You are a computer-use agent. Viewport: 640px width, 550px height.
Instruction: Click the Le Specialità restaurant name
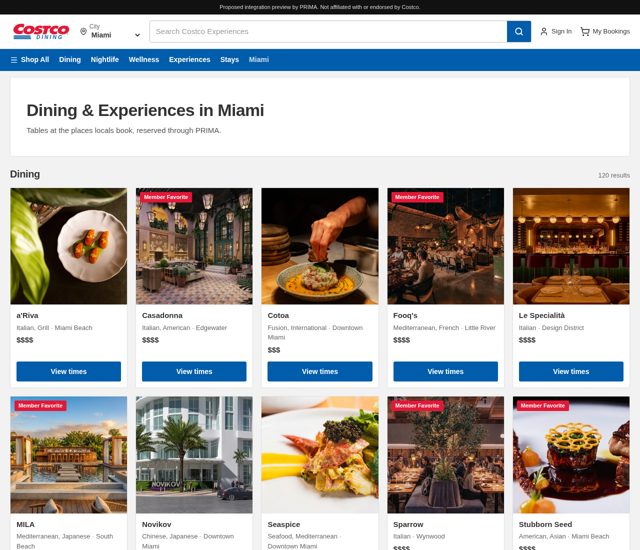542,315
